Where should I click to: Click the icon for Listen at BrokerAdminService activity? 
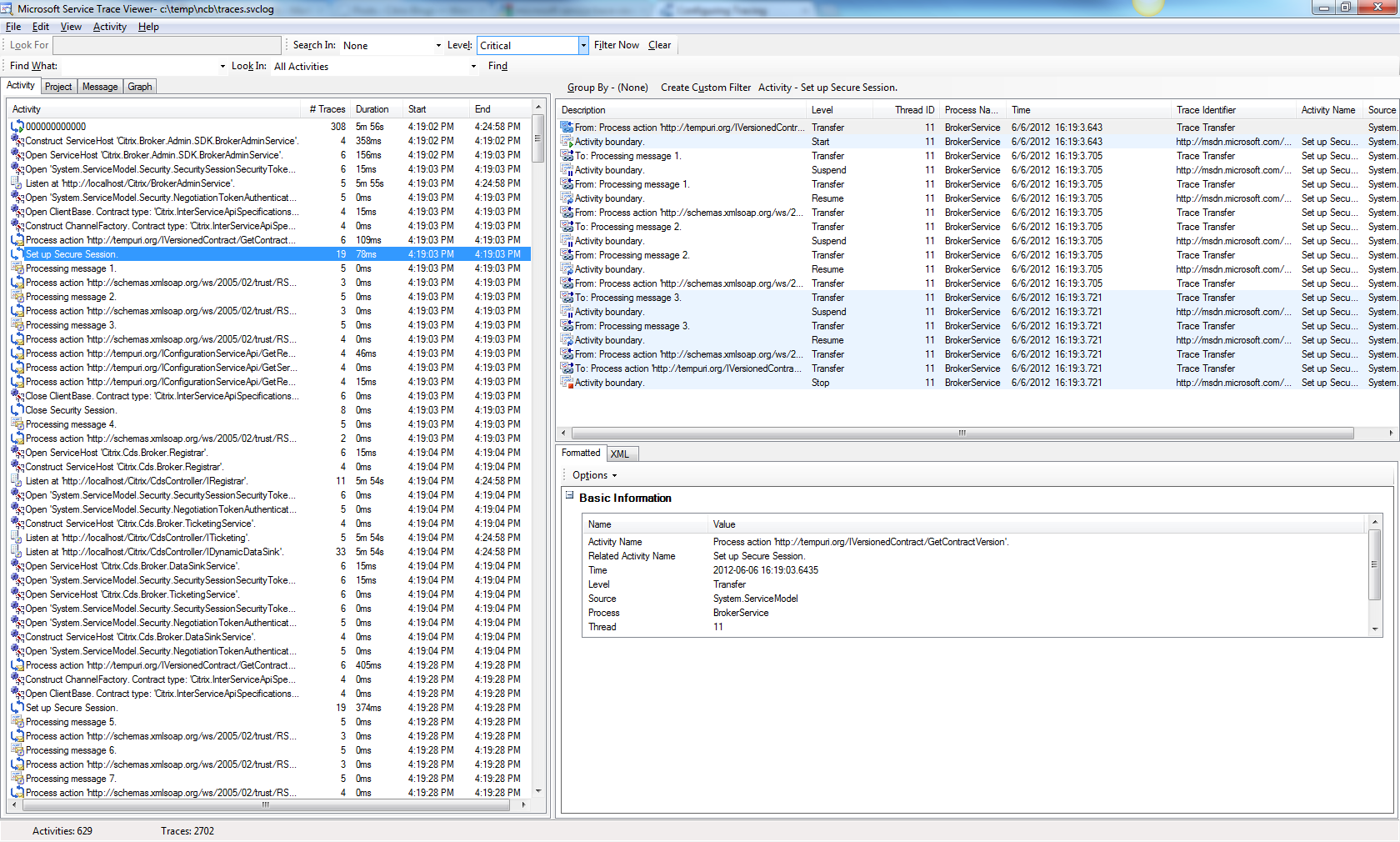(17, 183)
